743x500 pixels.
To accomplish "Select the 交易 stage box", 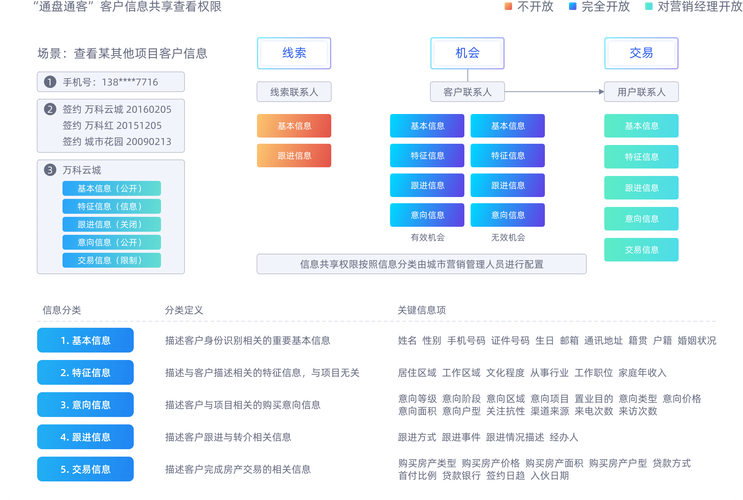I will [641, 53].
